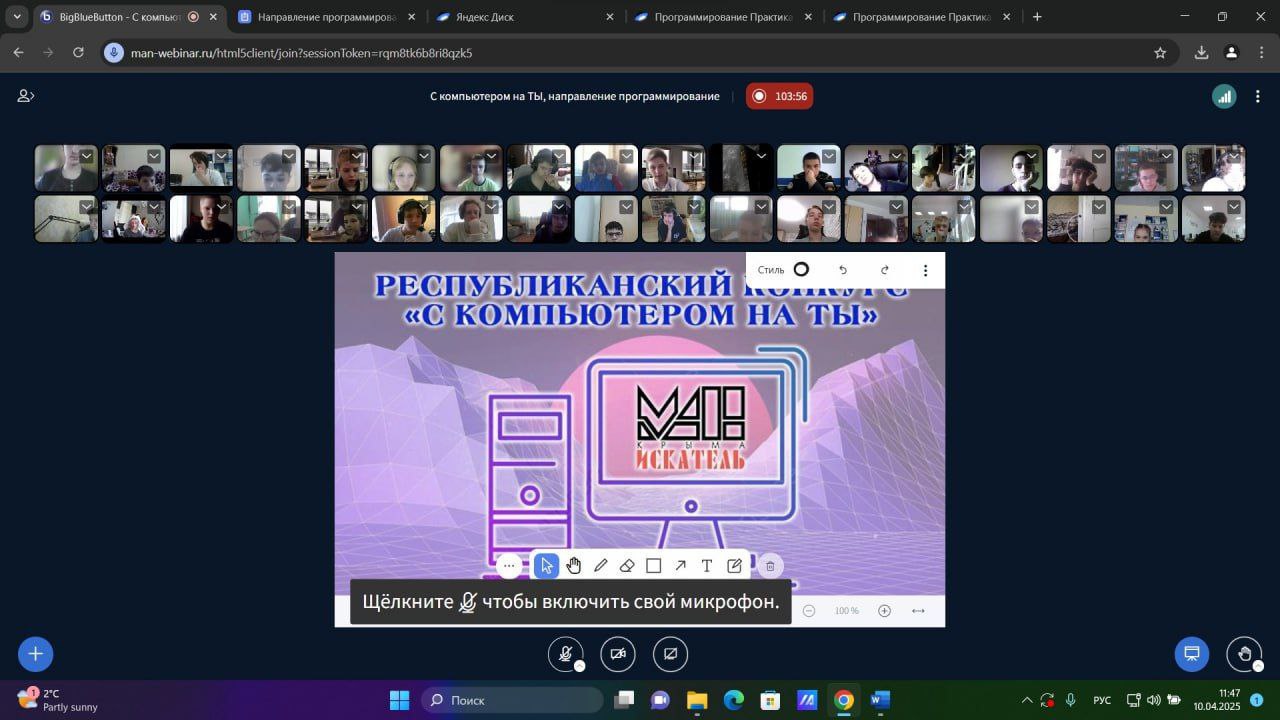This screenshot has height=720, width=1280.
Task: Choose the hand pan tool
Action: coord(573,566)
